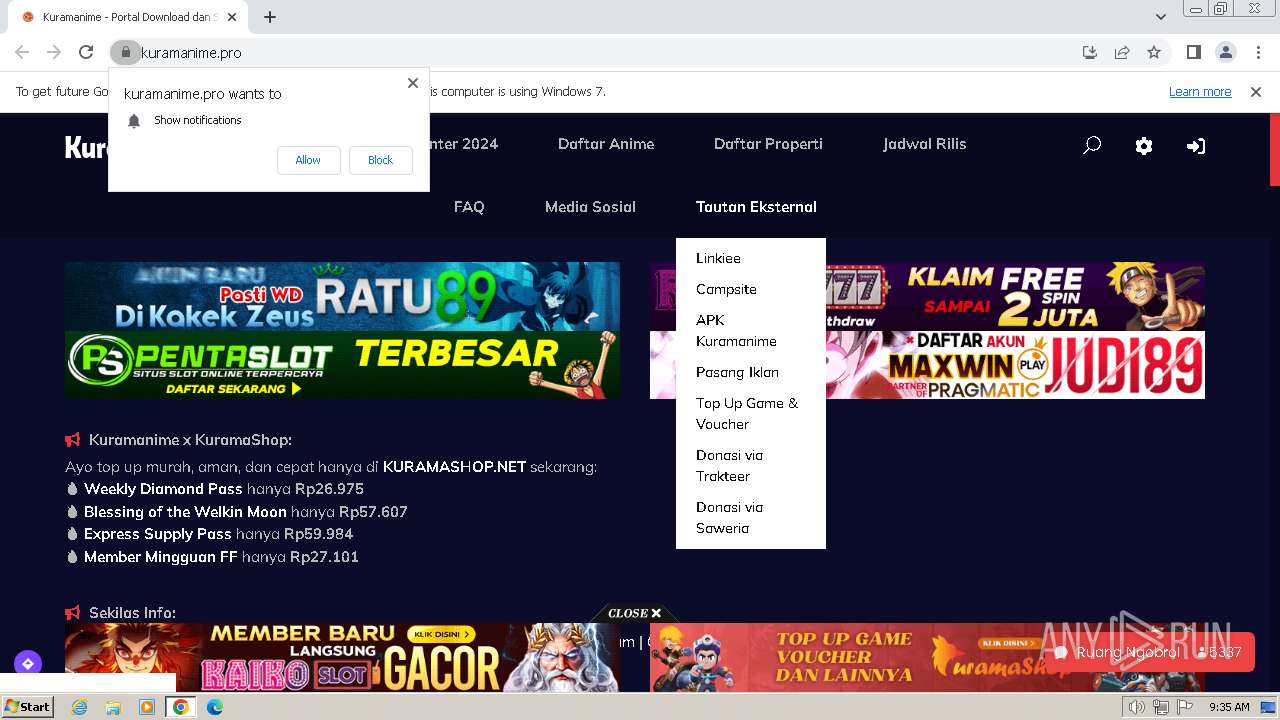The height and width of the screenshot is (720, 1280).
Task: Open media player taskbar icon
Action: click(147, 707)
